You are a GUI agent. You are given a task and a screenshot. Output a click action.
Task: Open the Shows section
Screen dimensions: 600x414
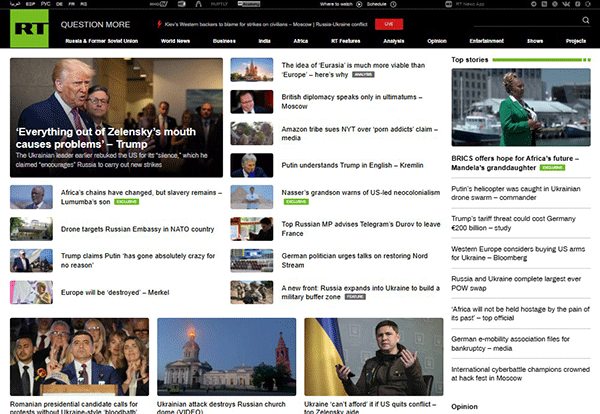click(535, 41)
